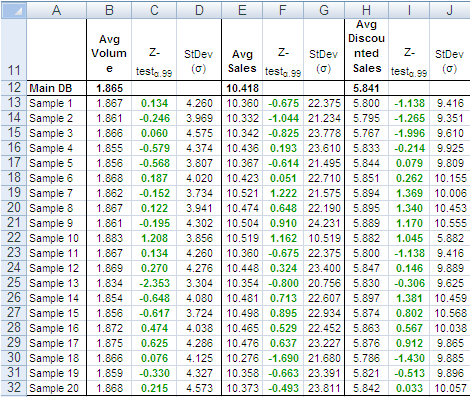Click Sample 20 label cell

coord(56,388)
